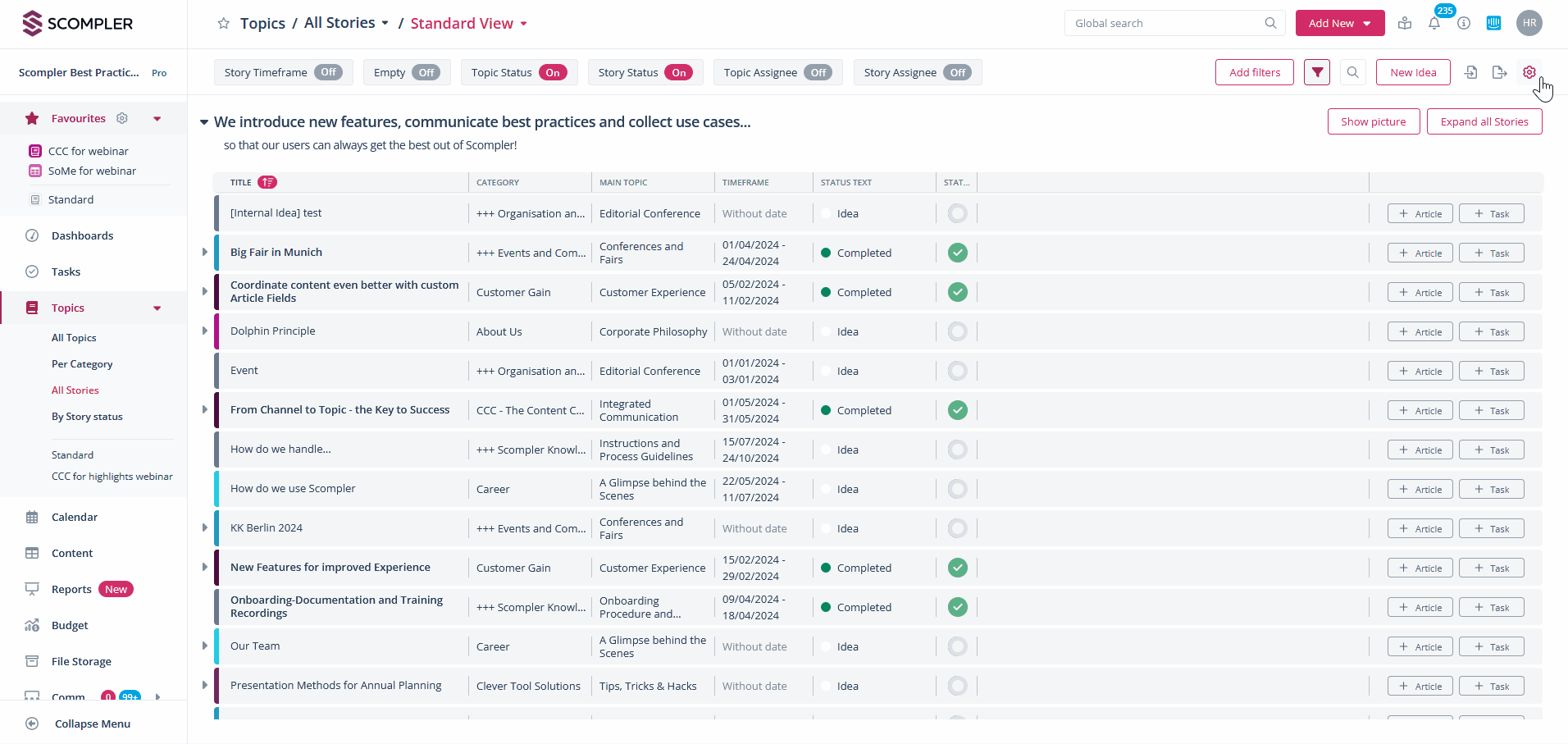Click the red filter funnel icon
The image size is (1568, 744).
(1317, 72)
